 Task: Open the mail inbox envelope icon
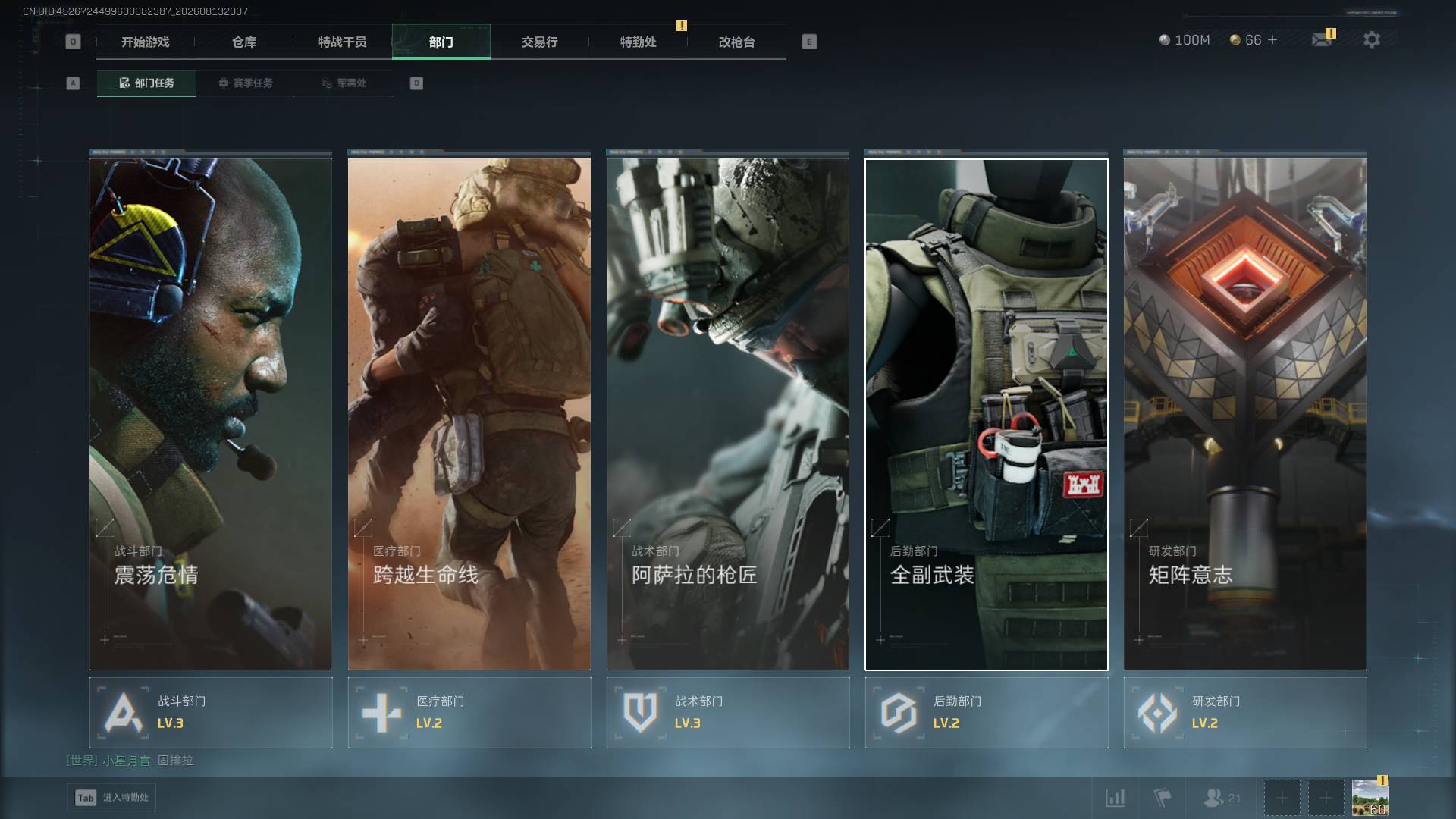click(x=1322, y=39)
